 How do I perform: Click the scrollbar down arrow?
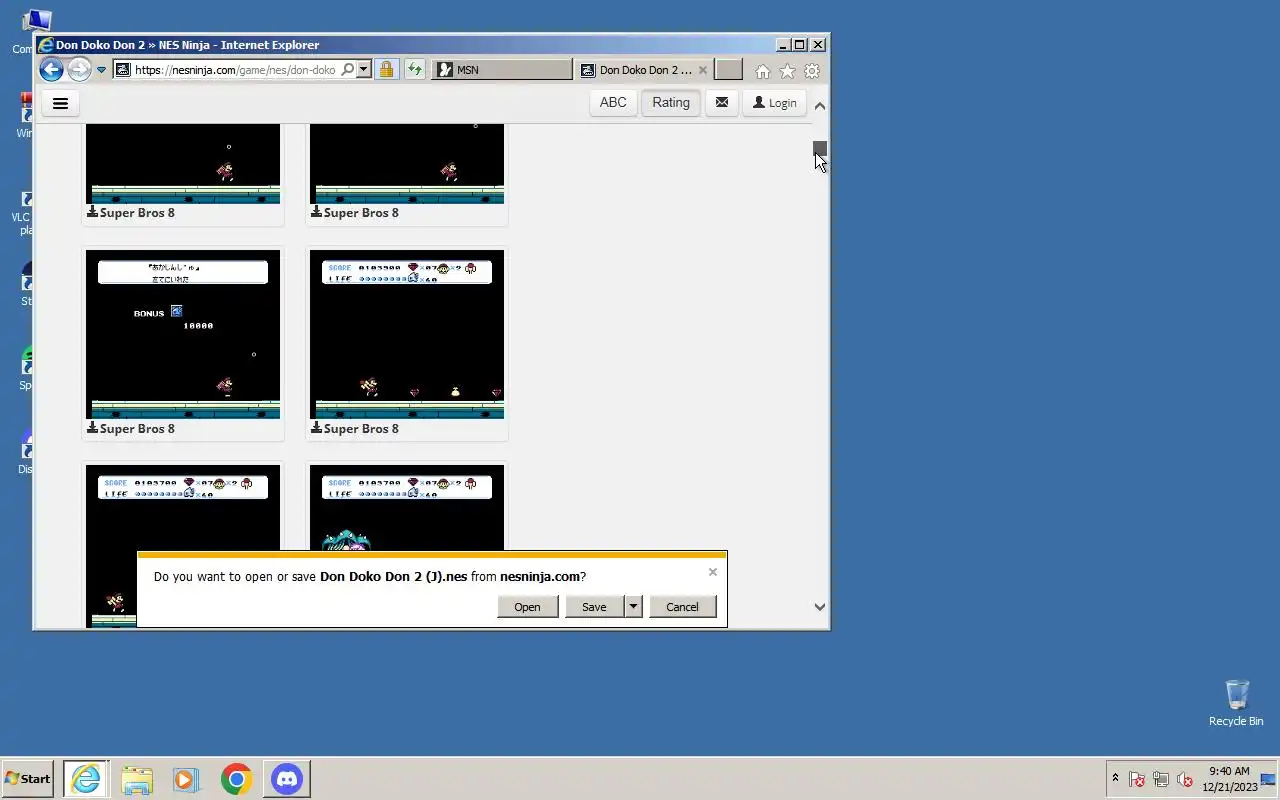(x=820, y=607)
